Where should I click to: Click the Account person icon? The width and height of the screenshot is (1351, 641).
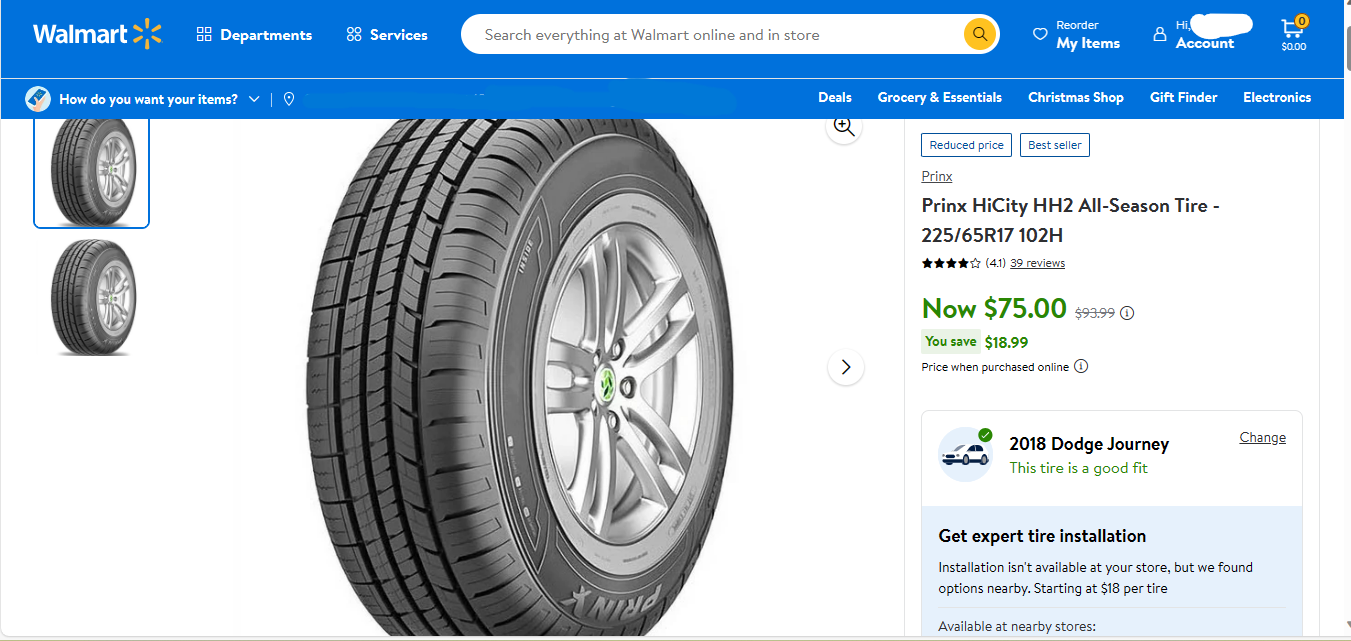click(1160, 34)
